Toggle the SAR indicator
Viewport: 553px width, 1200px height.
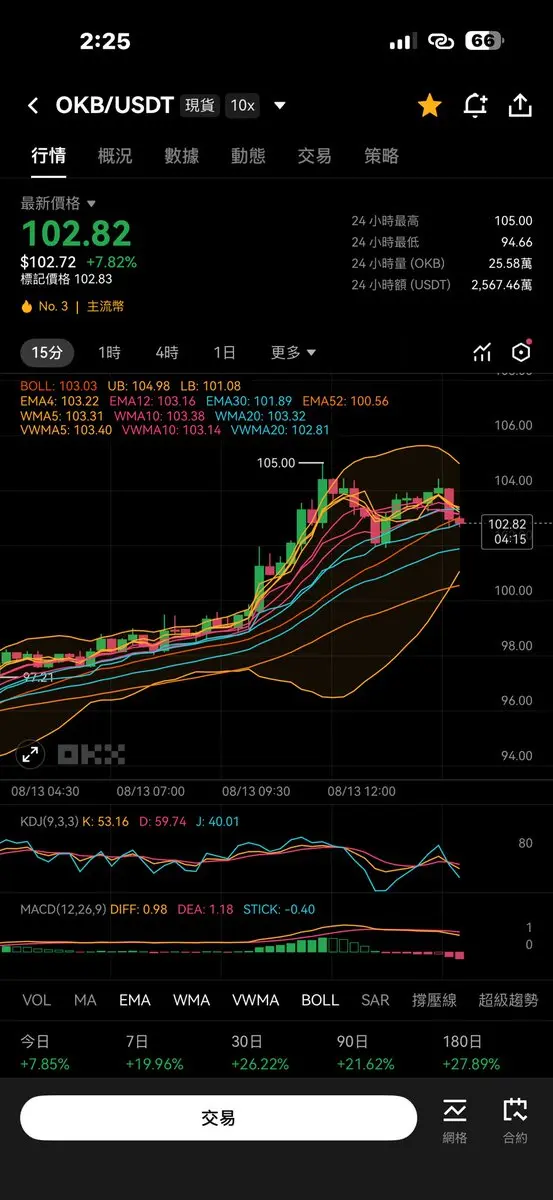[x=375, y=1000]
